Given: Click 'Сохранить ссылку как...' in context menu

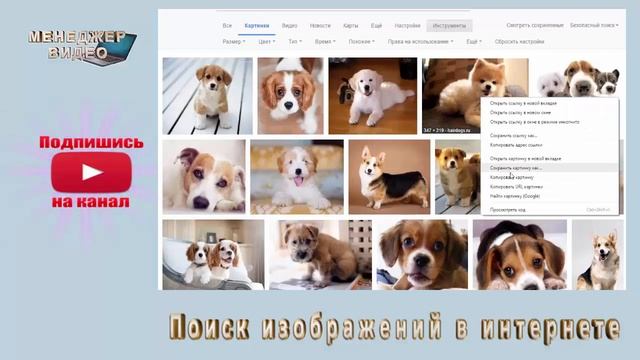Looking at the screenshot, I should (549, 136).
